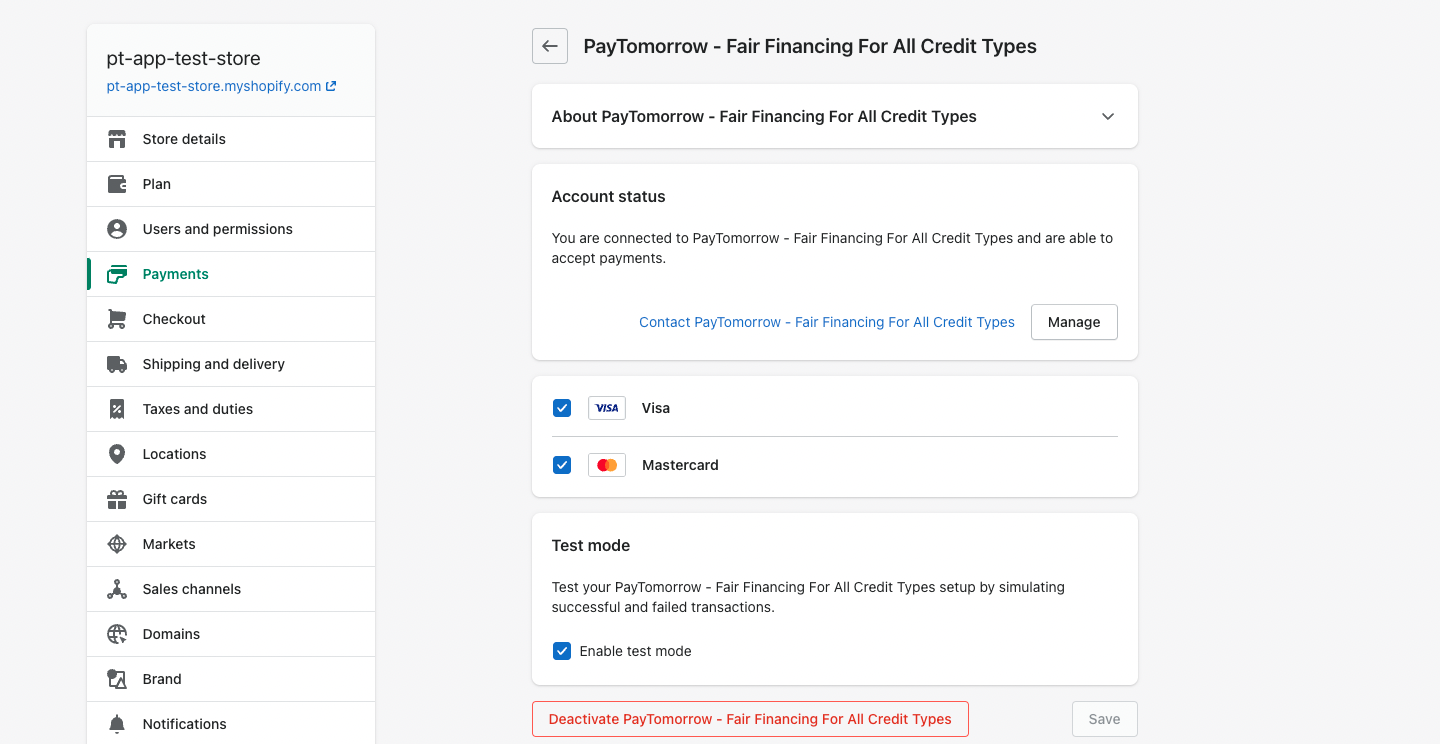1440x744 pixels.
Task: Open Domains settings
Action: click(231, 634)
